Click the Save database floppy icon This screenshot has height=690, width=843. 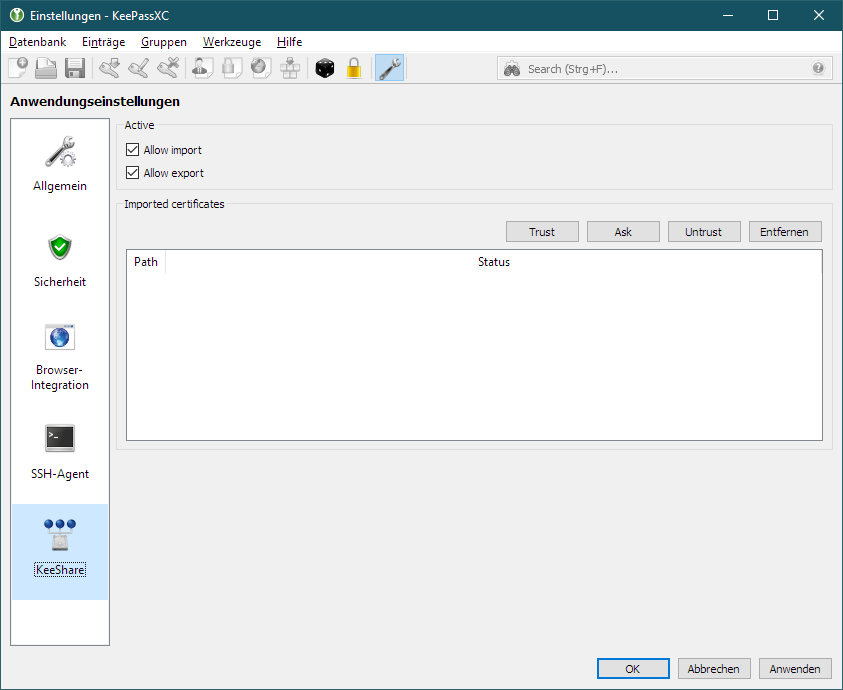75,68
